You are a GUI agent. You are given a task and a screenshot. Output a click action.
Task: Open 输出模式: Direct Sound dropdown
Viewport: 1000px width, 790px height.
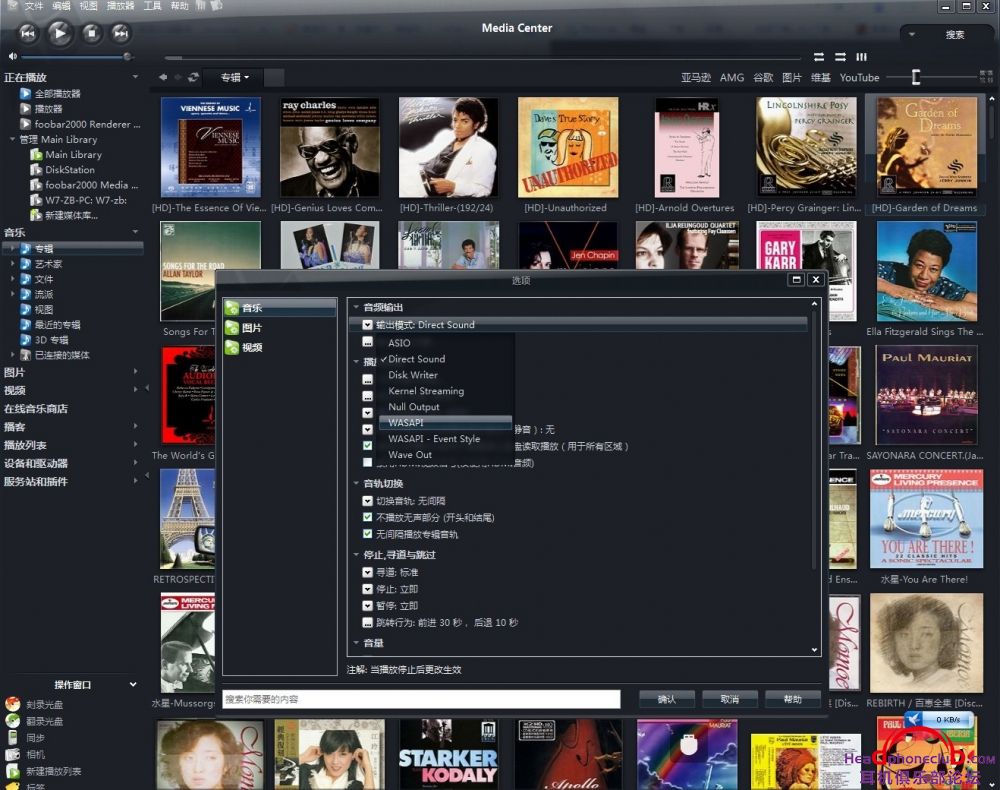coord(578,325)
